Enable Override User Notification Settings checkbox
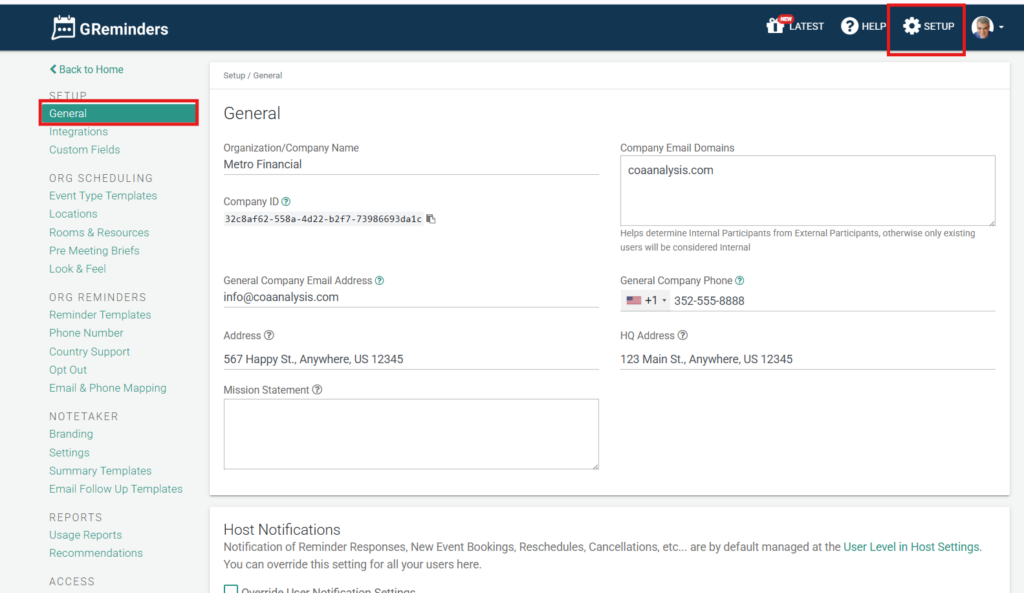 [231, 590]
